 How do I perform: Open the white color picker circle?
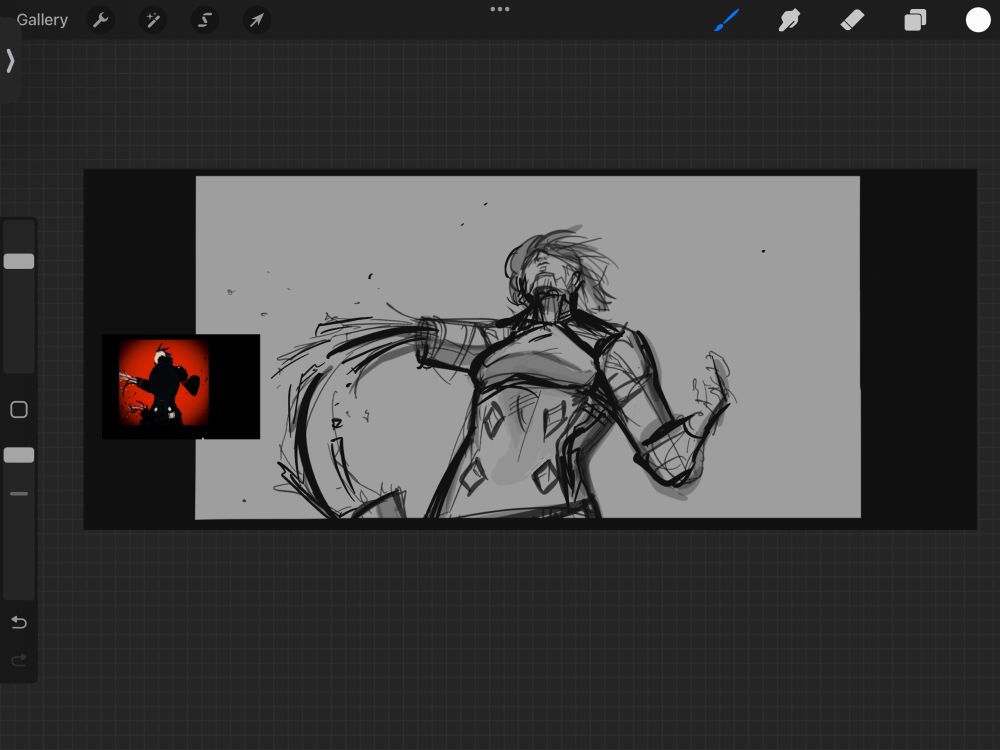978,20
